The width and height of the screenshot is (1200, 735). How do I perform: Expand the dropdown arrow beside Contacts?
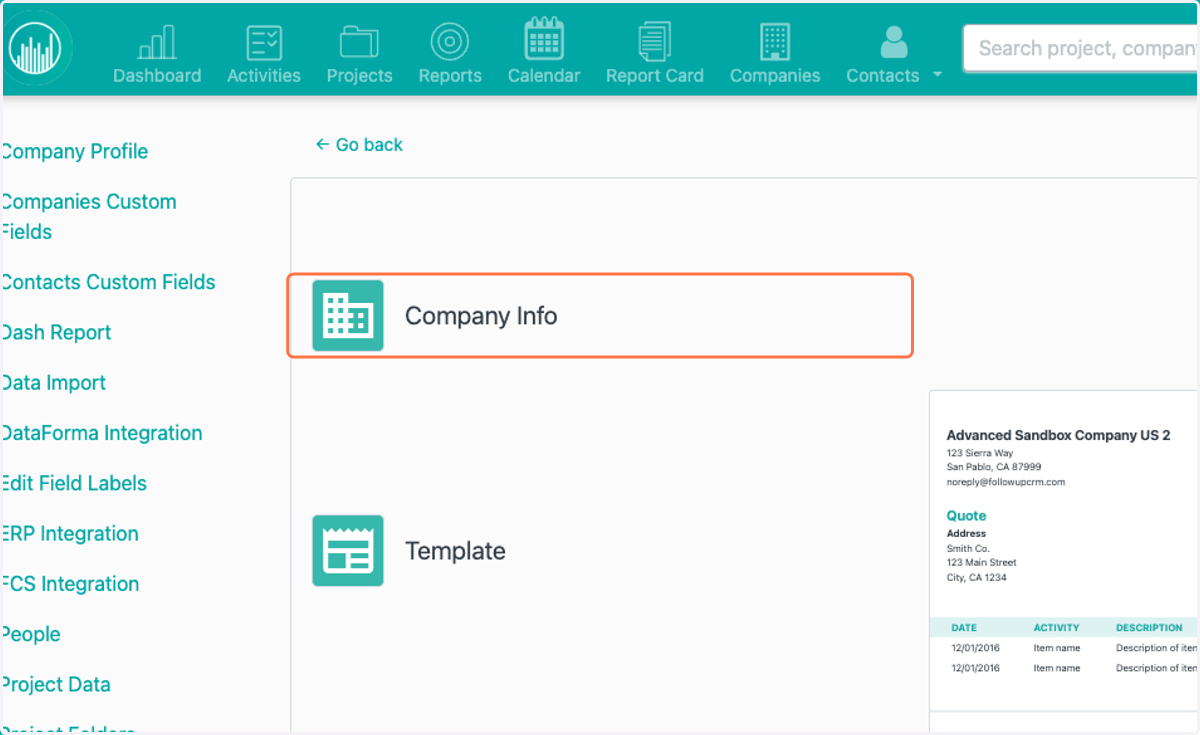(x=937, y=75)
